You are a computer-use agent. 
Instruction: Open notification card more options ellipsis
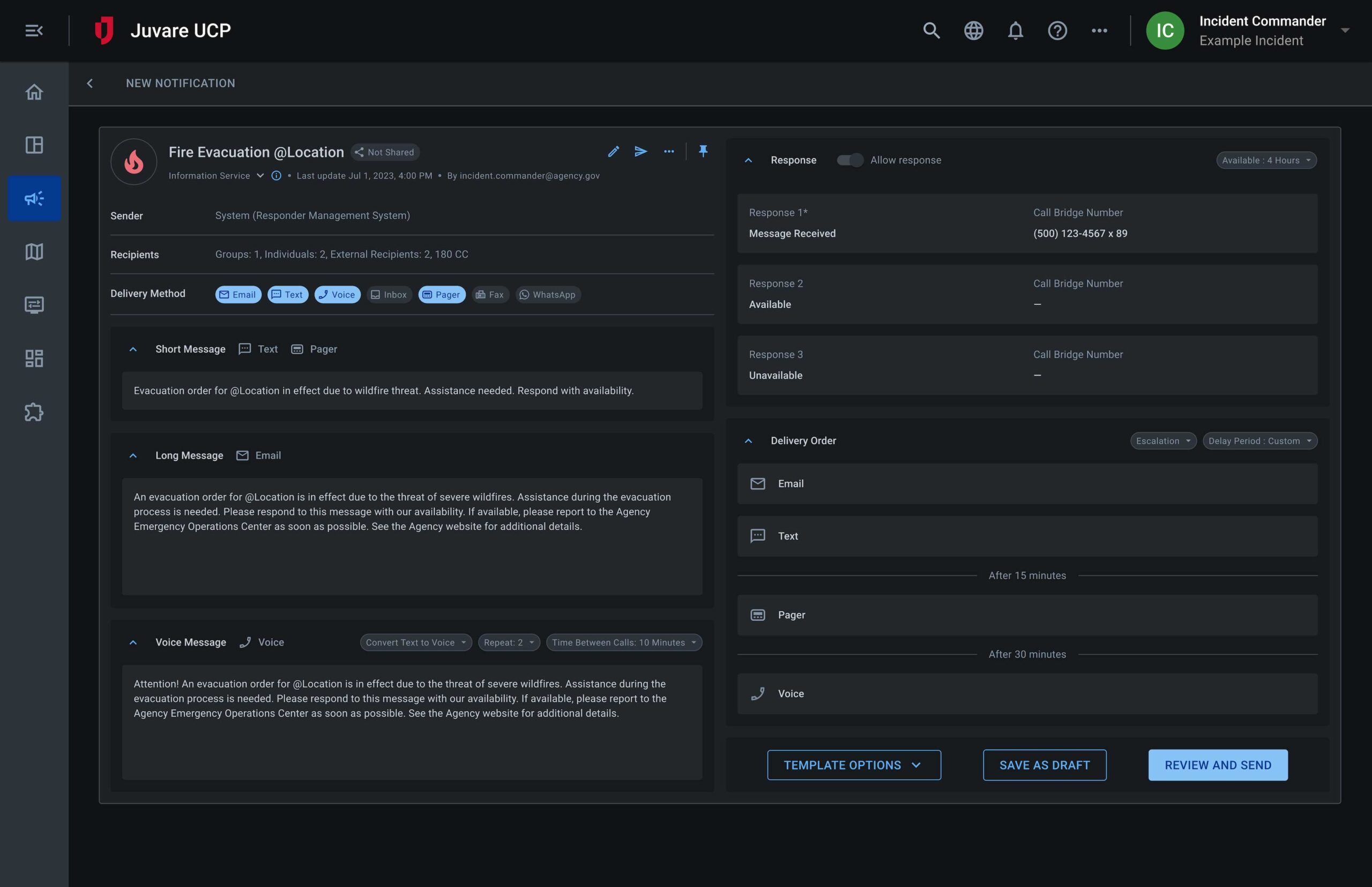click(669, 152)
